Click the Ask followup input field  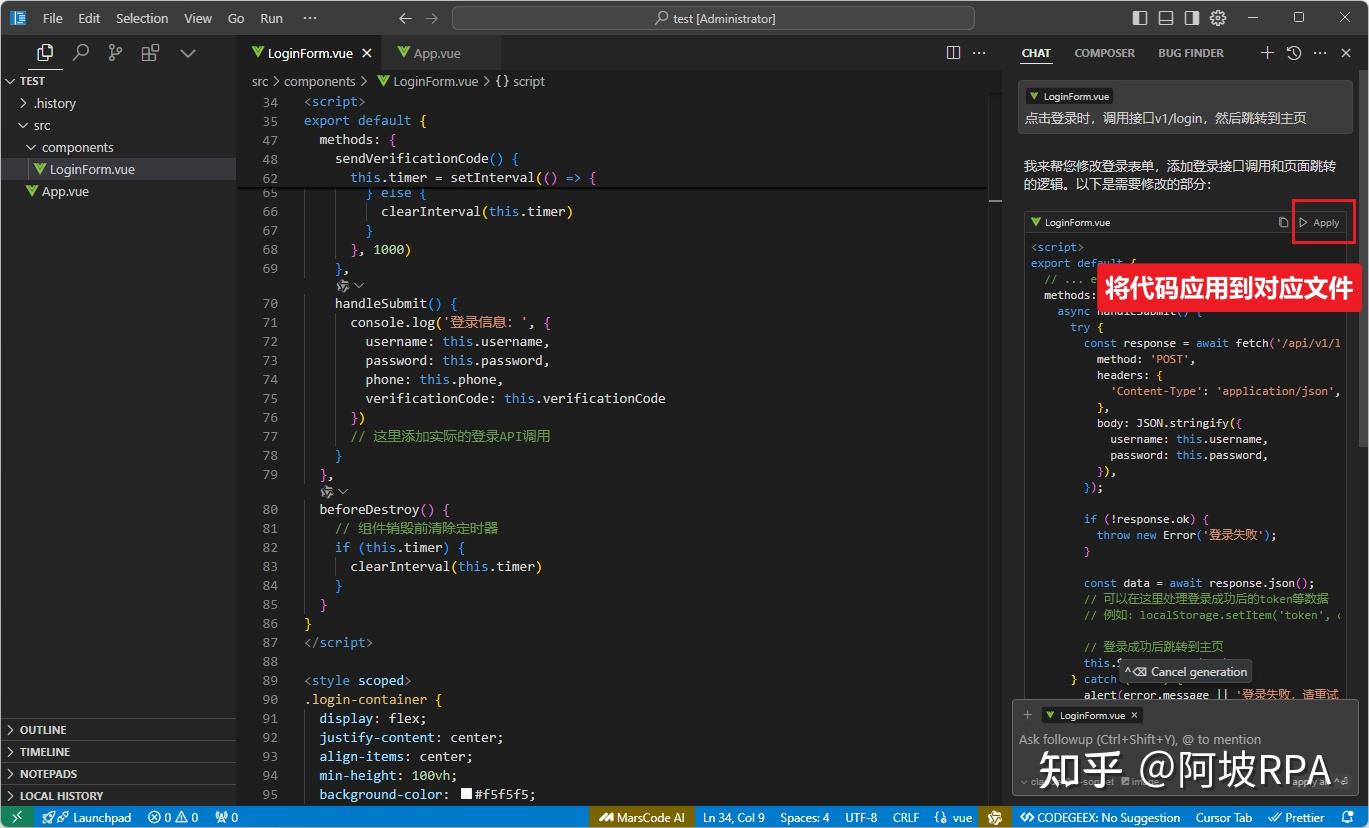(1140, 740)
